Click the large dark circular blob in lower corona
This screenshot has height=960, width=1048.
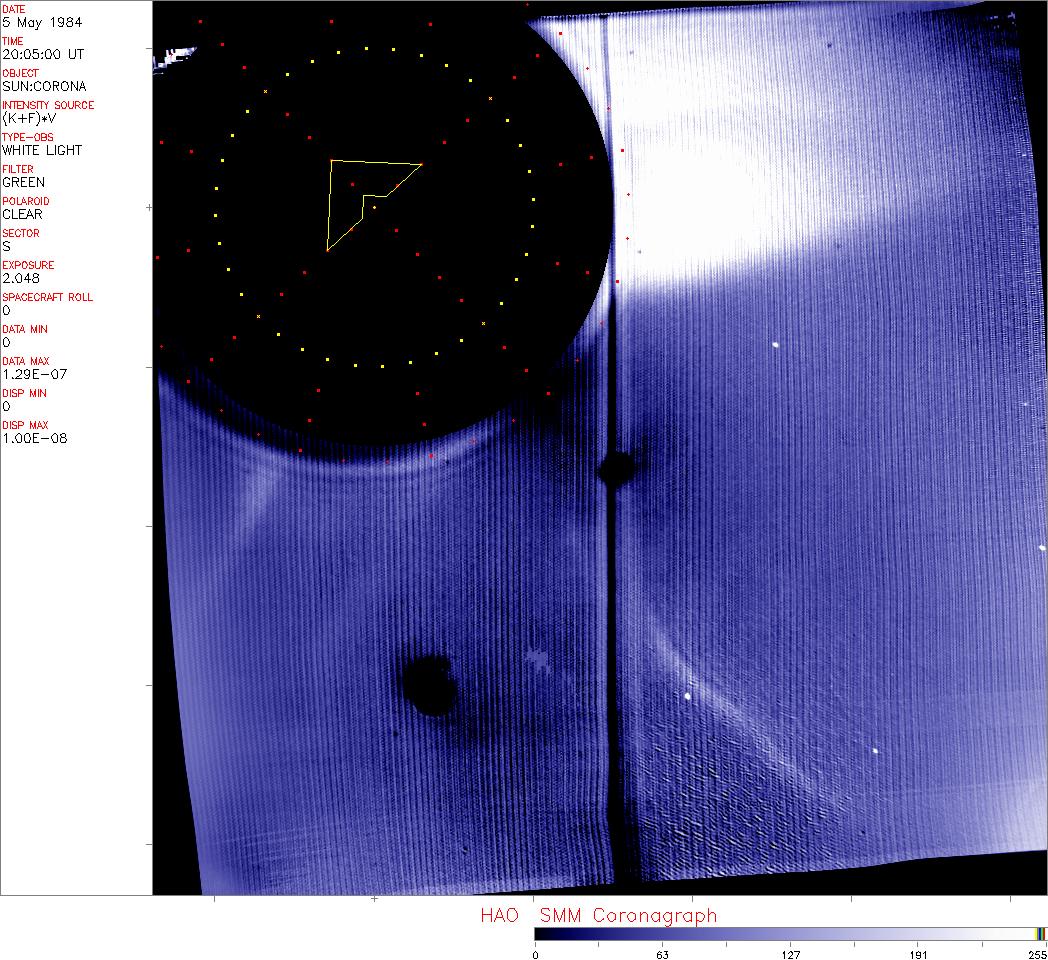click(x=429, y=685)
